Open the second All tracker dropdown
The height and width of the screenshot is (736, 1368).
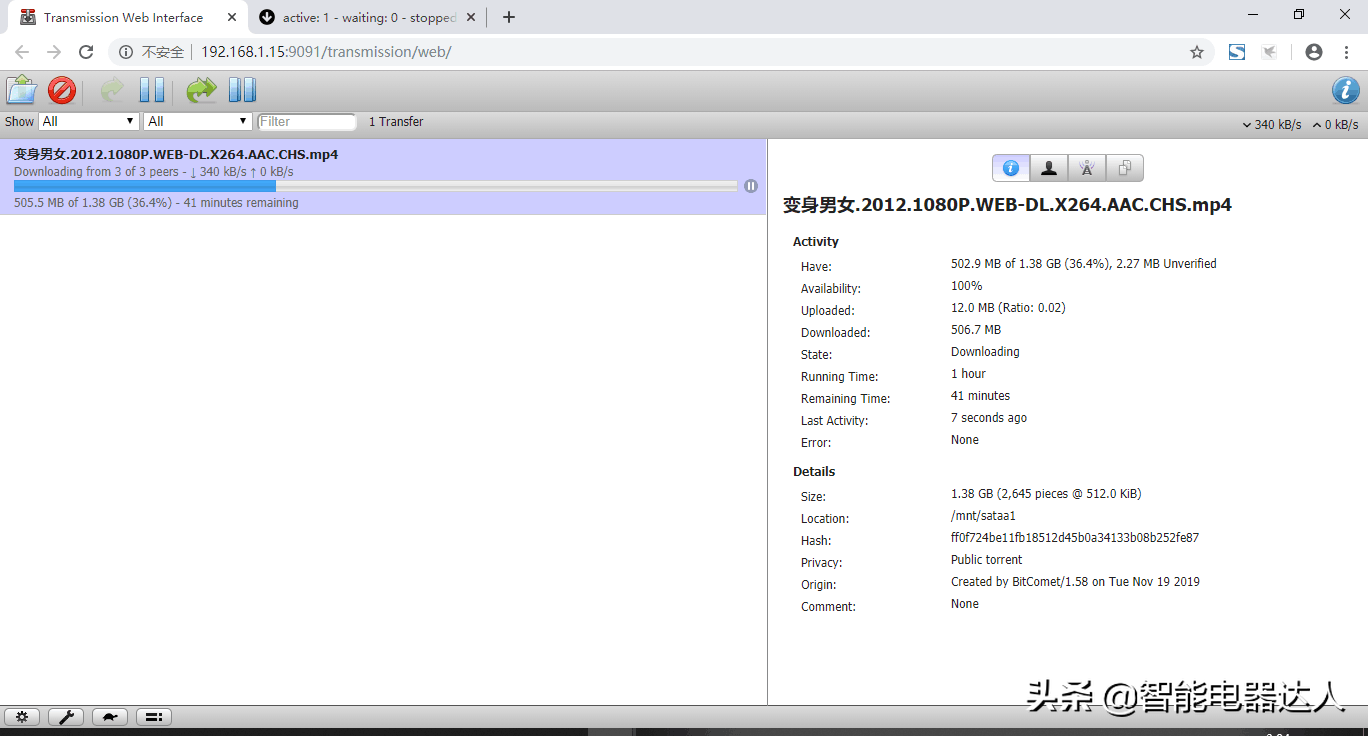(197, 121)
